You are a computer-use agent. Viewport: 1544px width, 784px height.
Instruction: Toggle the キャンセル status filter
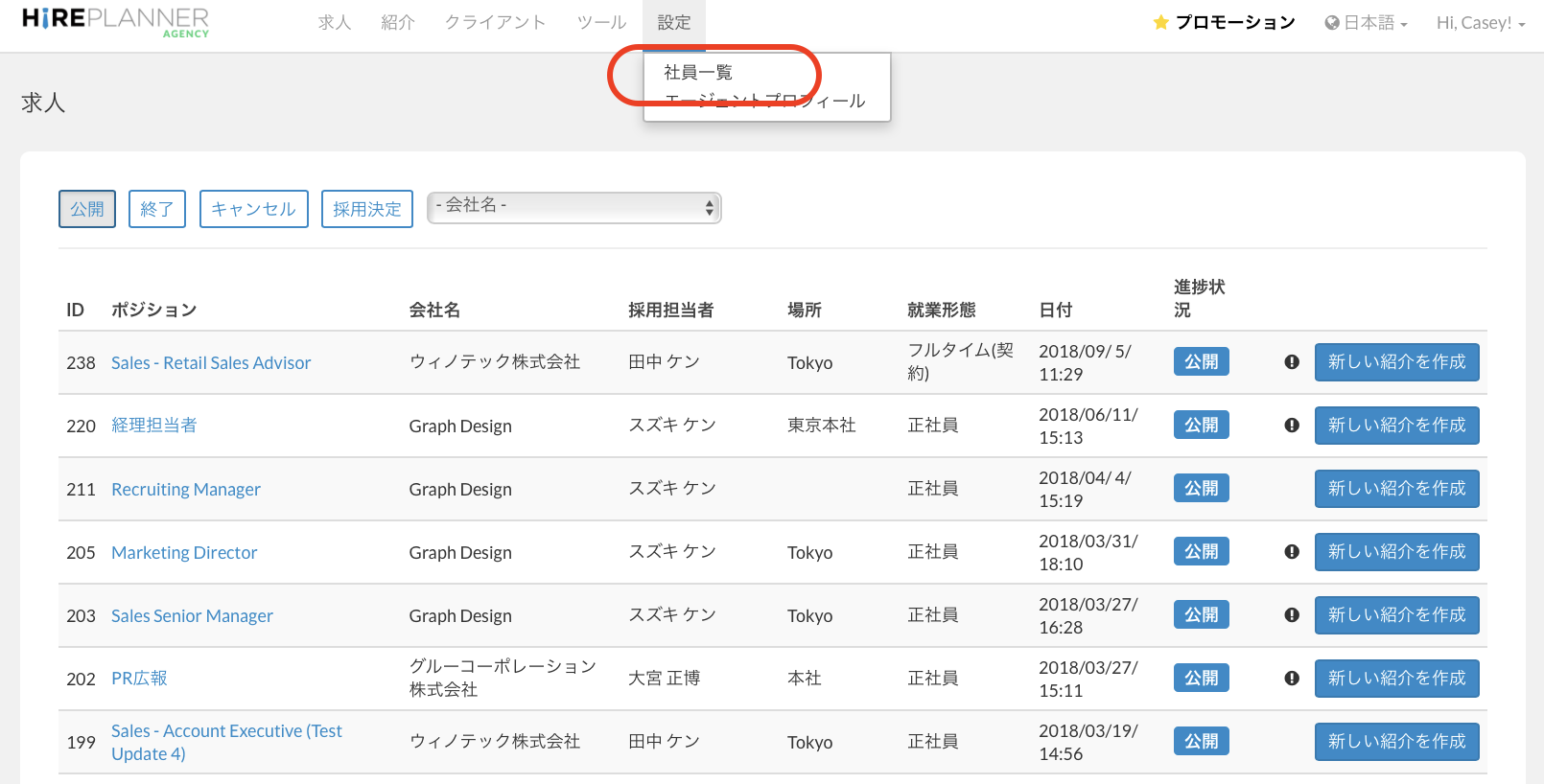click(254, 209)
